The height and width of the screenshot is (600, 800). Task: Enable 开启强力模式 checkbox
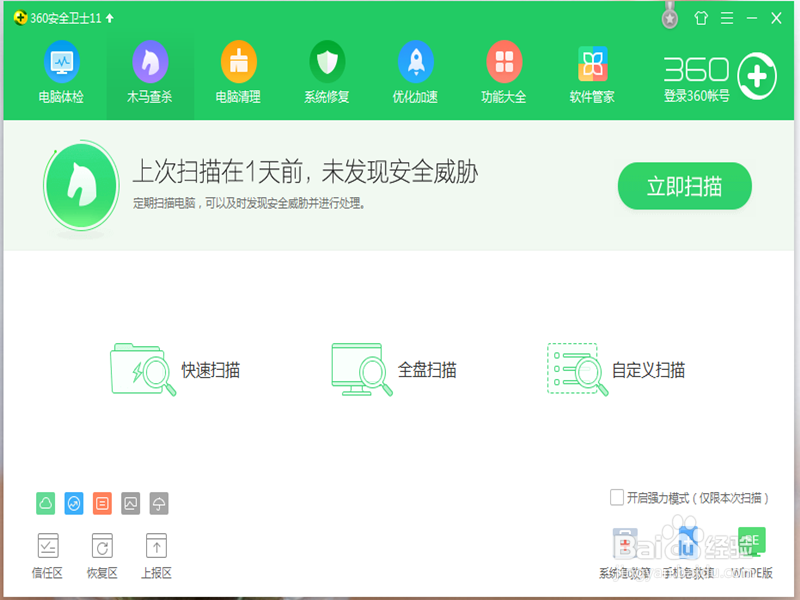coord(616,497)
